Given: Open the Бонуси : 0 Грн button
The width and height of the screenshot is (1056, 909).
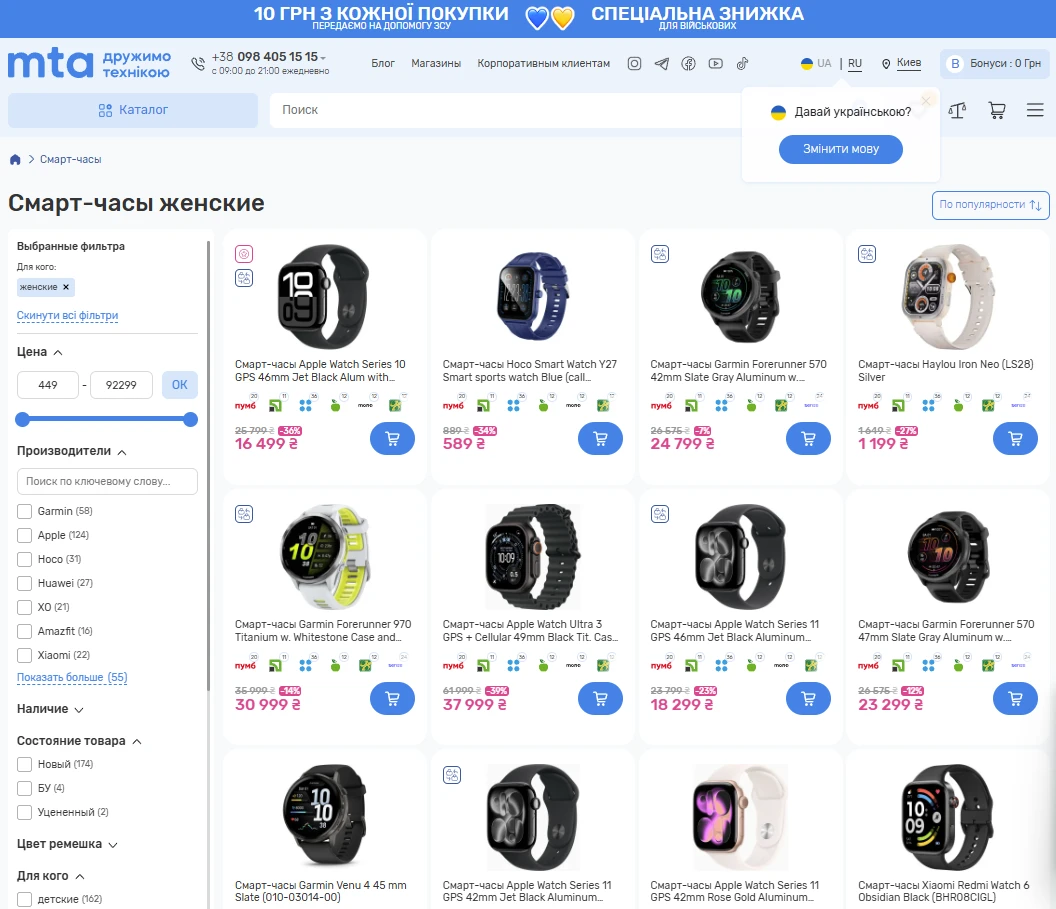Looking at the screenshot, I should click(x=995, y=64).
